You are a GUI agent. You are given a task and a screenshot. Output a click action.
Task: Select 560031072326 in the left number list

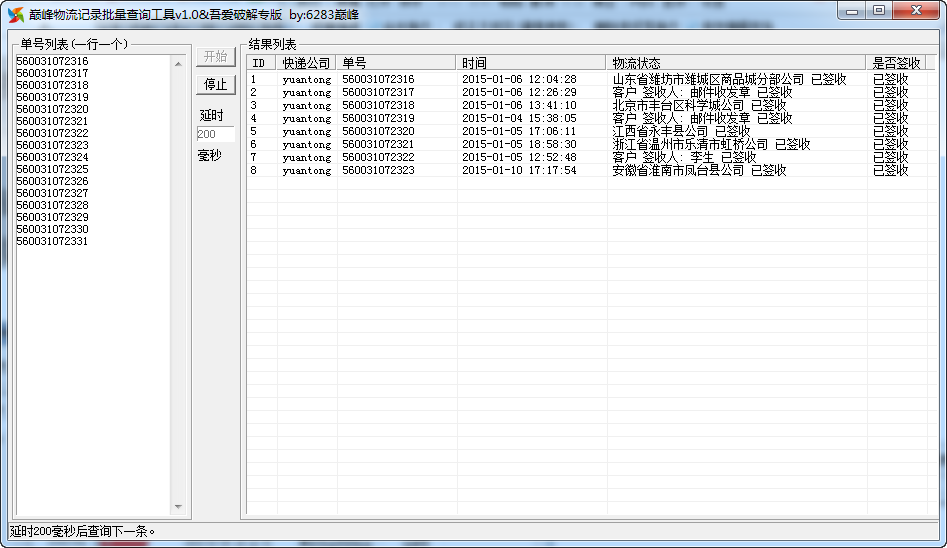[x=53, y=181]
